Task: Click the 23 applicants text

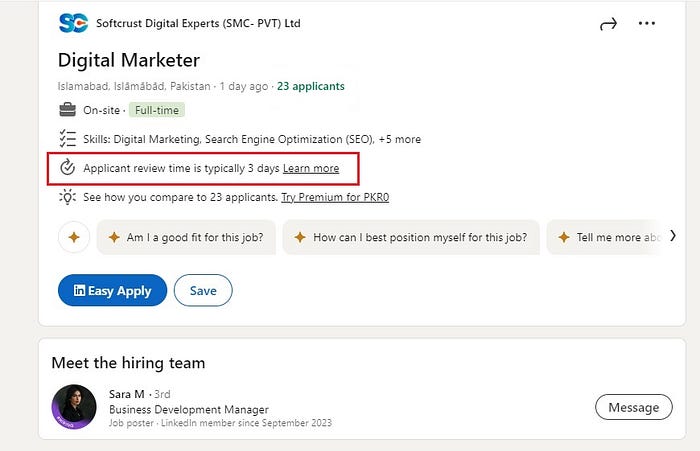Action: point(311,86)
